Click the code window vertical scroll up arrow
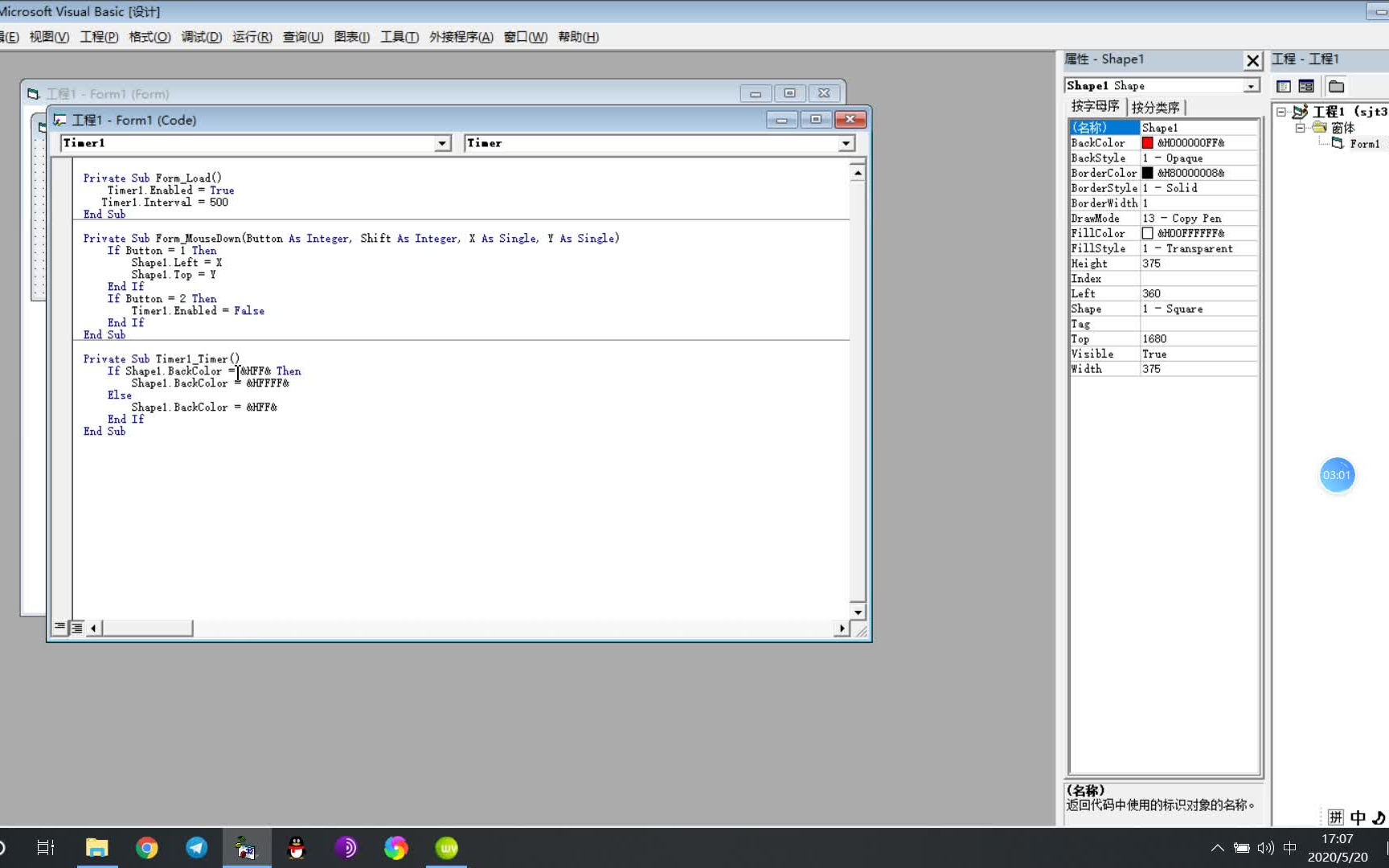This screenshot has width=1389, height=868. 858,172
